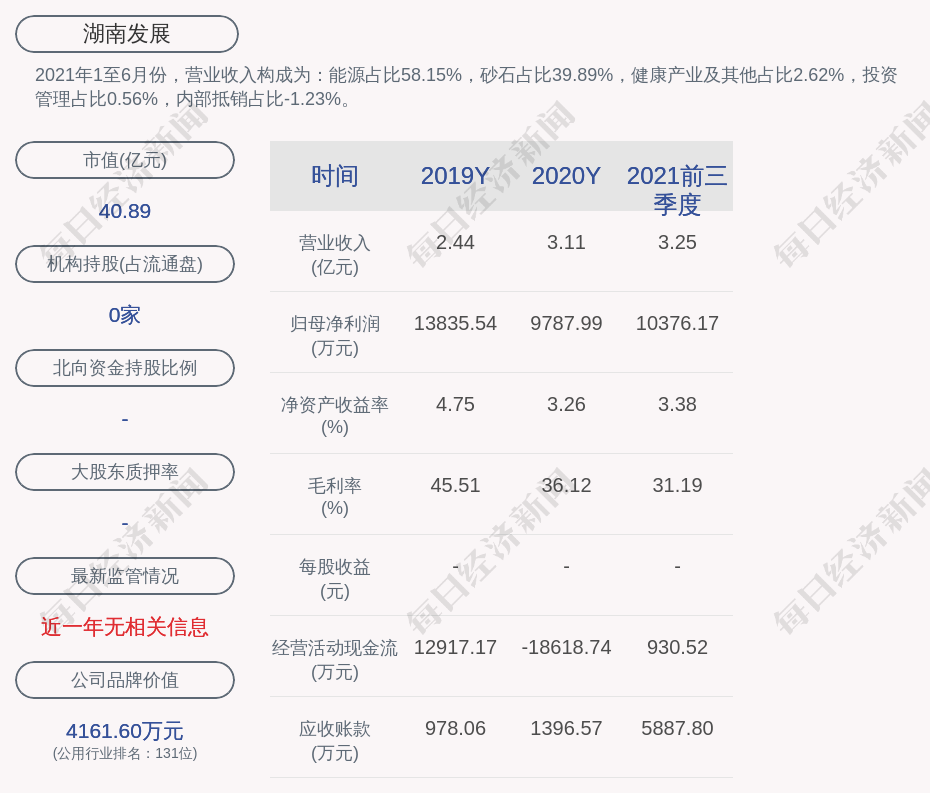This screenshot has height=793, width=930.
Task: Click net profit value 13835.54
Action: (455, 323)
